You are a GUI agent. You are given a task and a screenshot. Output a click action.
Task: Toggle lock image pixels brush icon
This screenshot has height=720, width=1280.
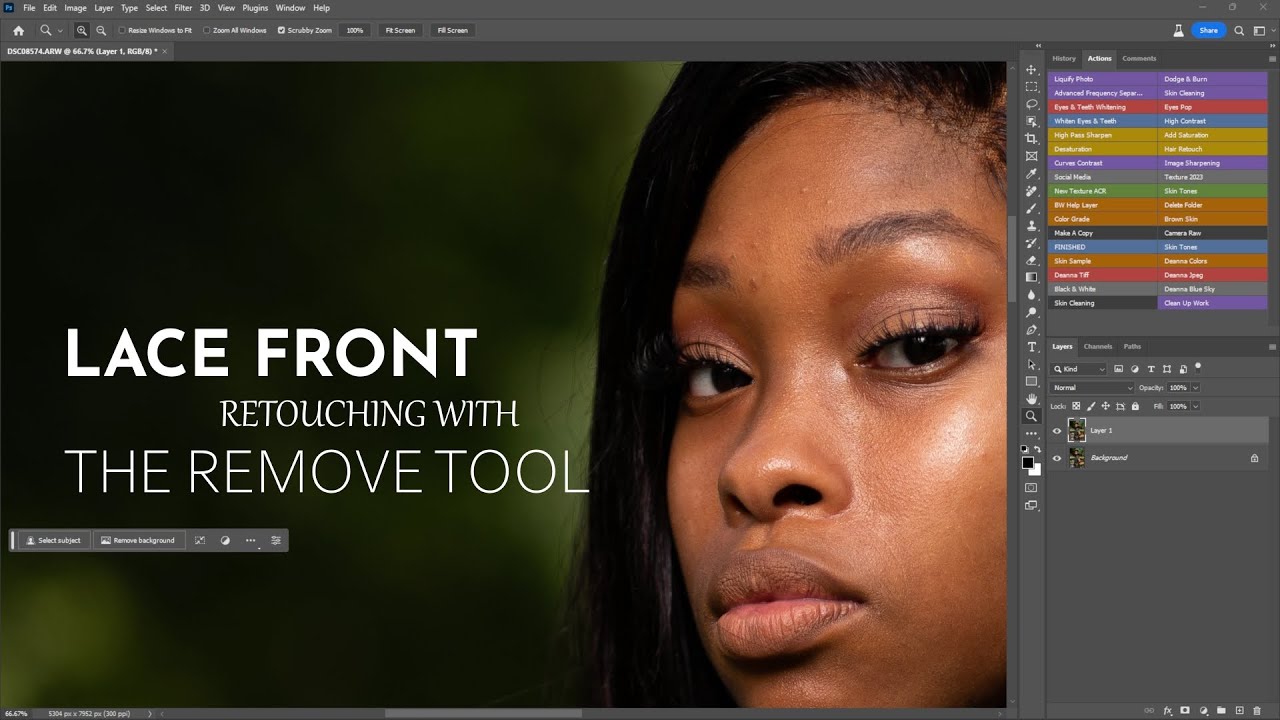coord(1091,406)
